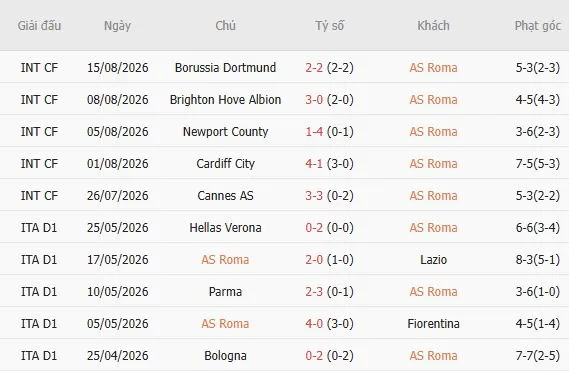Select the Brighton Hove Albion team name
The width and height of the screenshot is (569, 372).
tap(225, 99)
